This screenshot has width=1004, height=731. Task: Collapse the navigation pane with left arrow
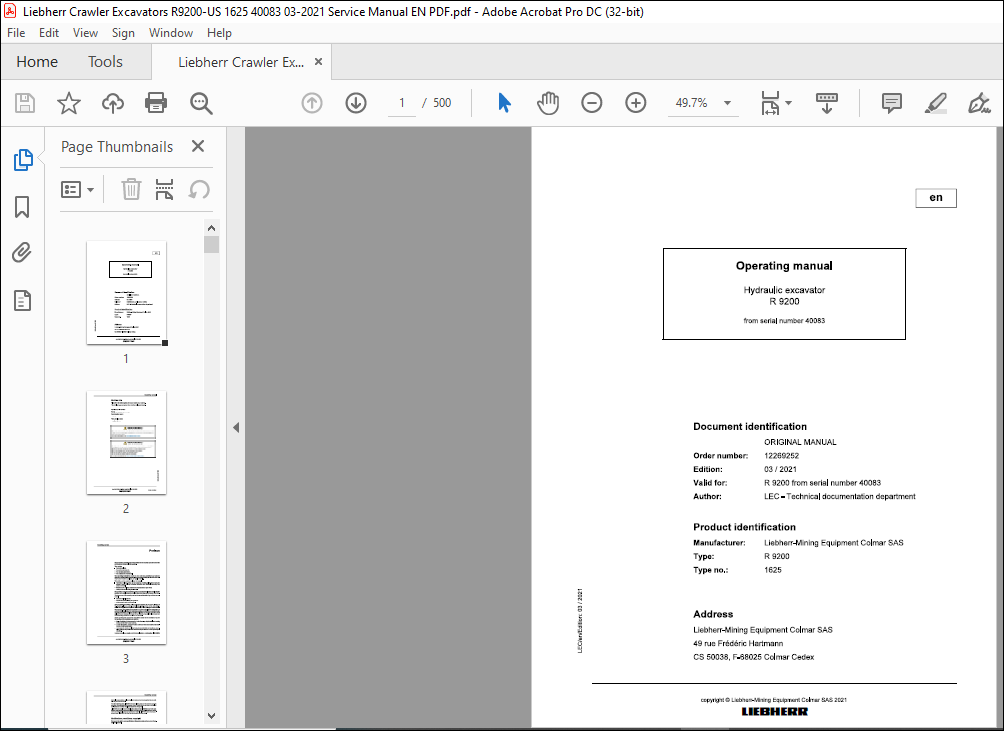tap(236, 427)
